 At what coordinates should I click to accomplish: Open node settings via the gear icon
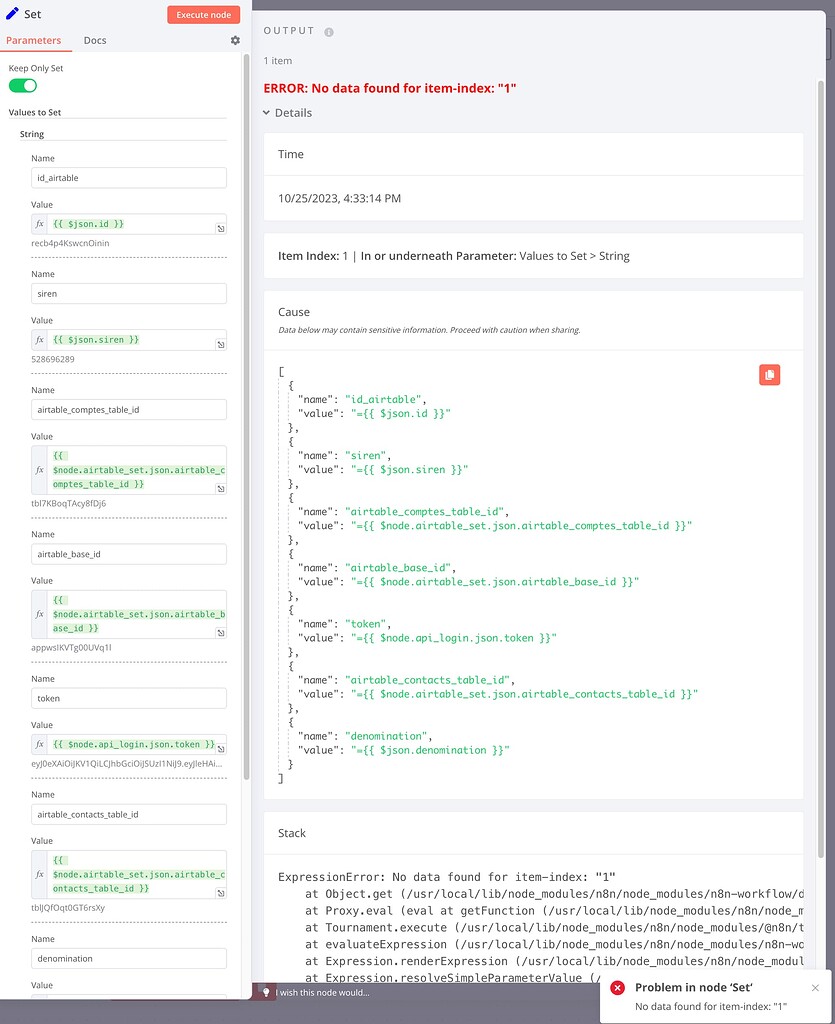(x=235, y=41)
